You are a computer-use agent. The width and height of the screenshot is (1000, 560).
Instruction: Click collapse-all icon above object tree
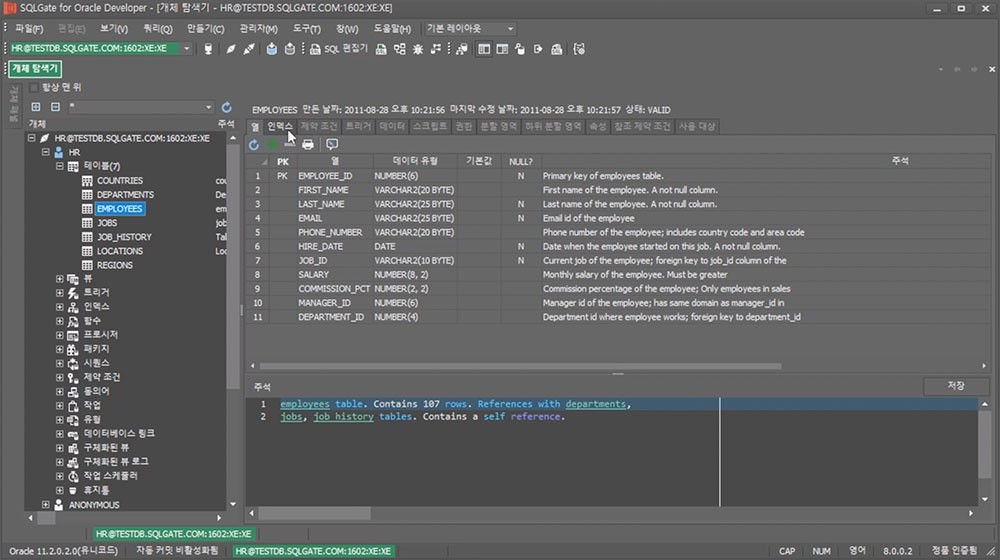(x=55, y=107)
